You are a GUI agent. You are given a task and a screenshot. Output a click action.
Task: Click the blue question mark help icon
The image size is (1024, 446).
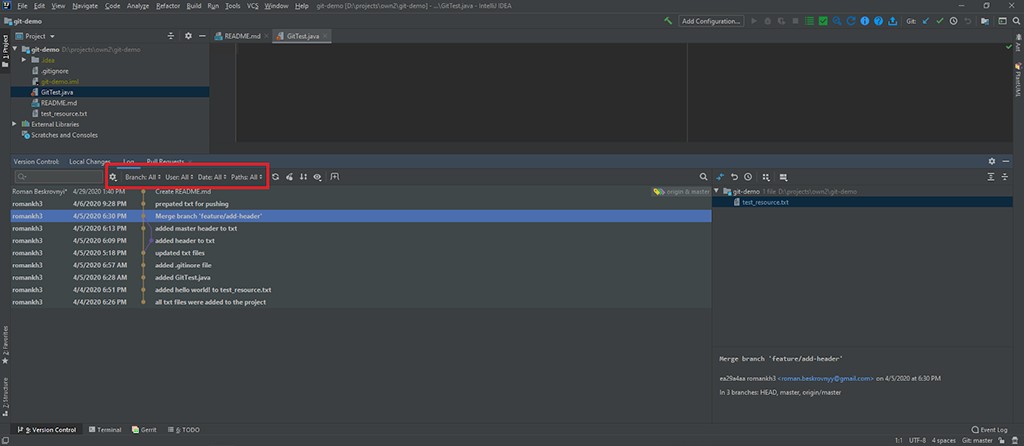click(878, 21)
